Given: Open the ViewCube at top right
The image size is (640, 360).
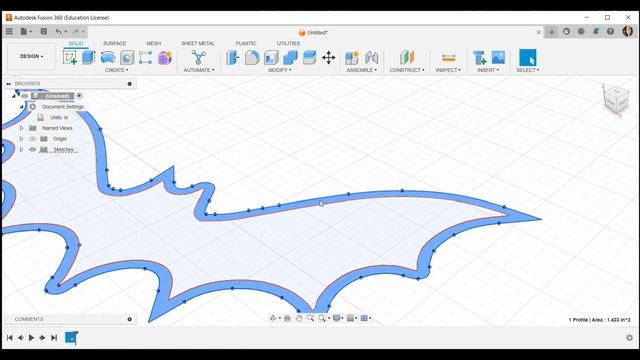Looking at the screenshot, I should (x=616, y=99).
